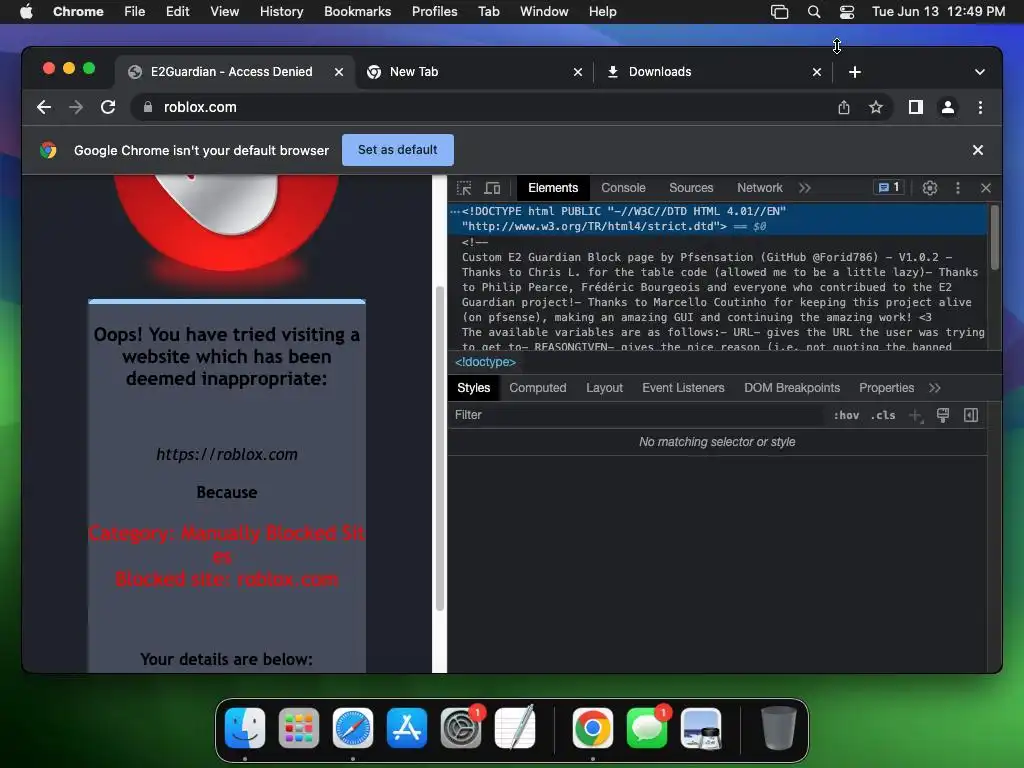Image resolution: width=1024 pixels, height=768 pixels.
Task: Switch to the Console tab
Action: [x=623, y=188]
